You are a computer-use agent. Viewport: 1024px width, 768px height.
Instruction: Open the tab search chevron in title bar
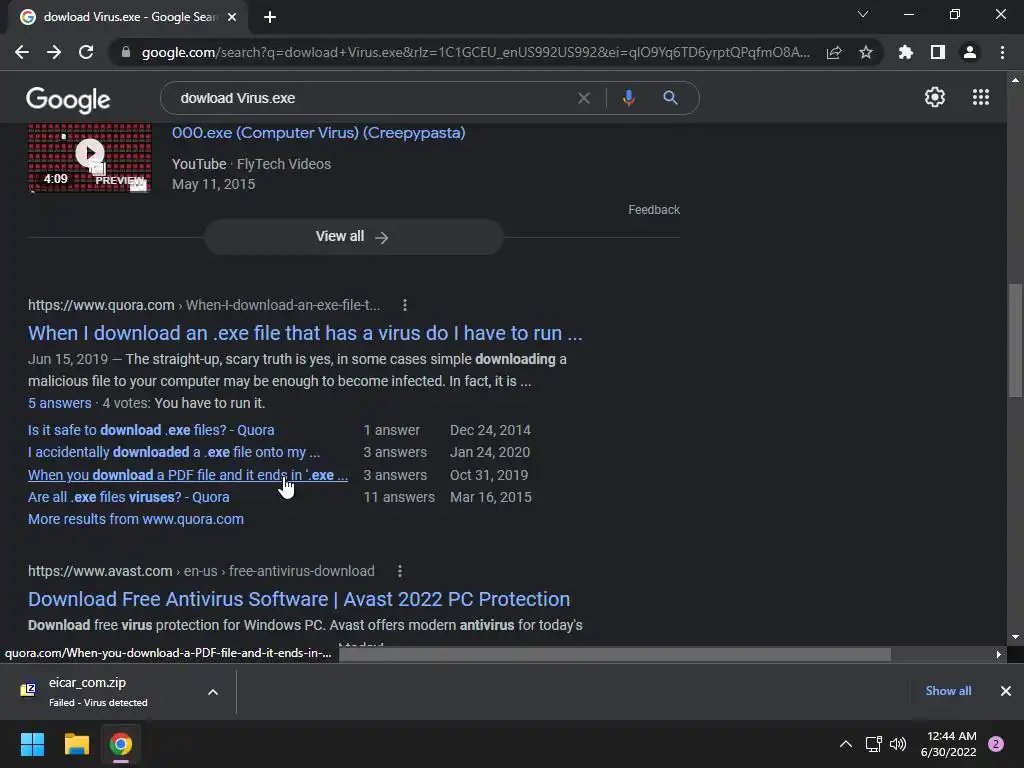[x=863, y=14]
